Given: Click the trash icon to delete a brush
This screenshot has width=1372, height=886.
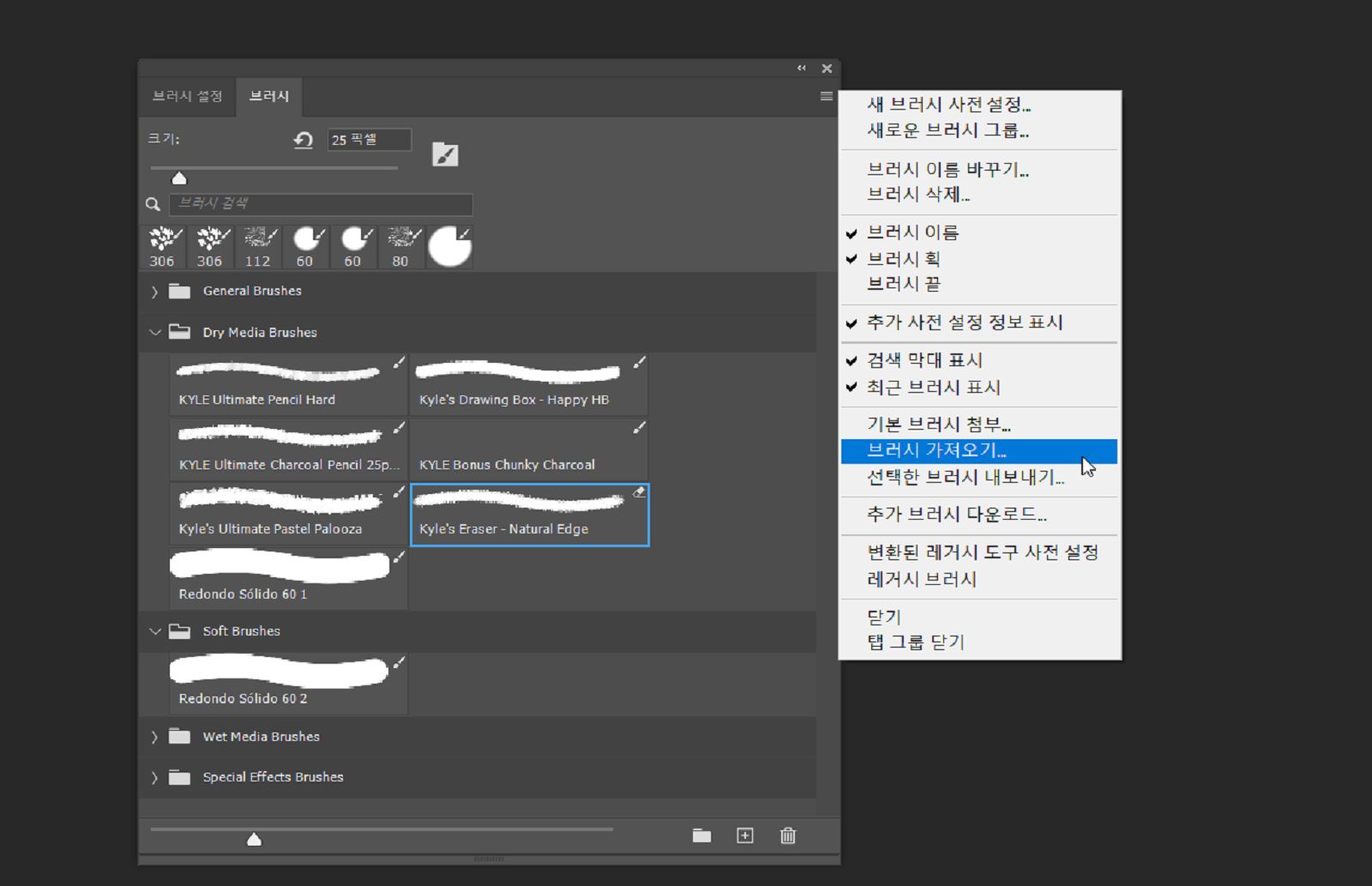Looking at the screenshot, I should [787, 835].
